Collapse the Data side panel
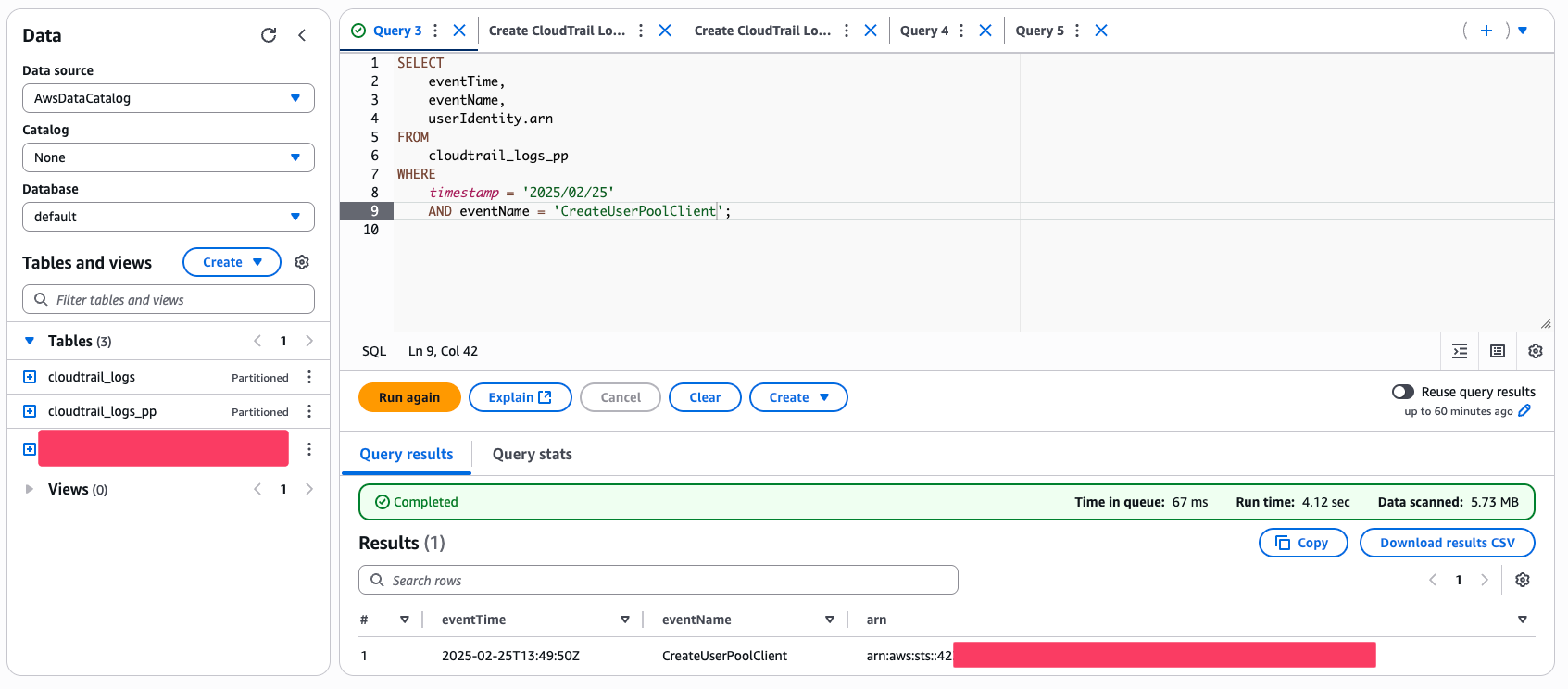Image resolution: width=1568 pixels, height=689 pixels. click(302, 35)
